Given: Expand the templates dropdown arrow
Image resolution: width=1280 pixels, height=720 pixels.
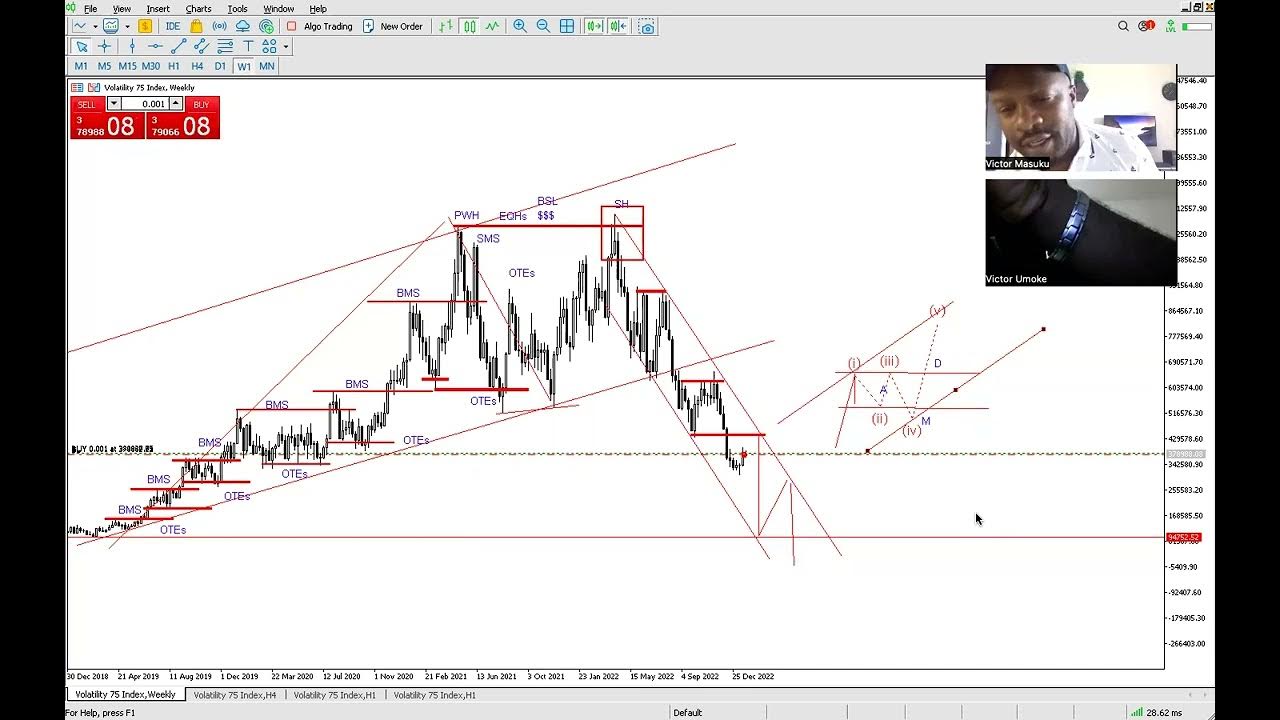Looking at the screenshot, I should pos(126,26).
